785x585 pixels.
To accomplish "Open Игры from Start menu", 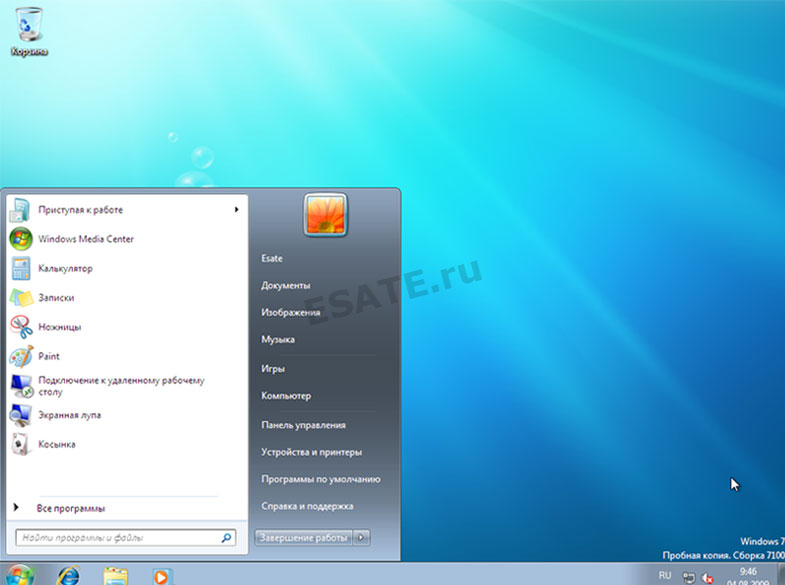I will click(273, 369).
